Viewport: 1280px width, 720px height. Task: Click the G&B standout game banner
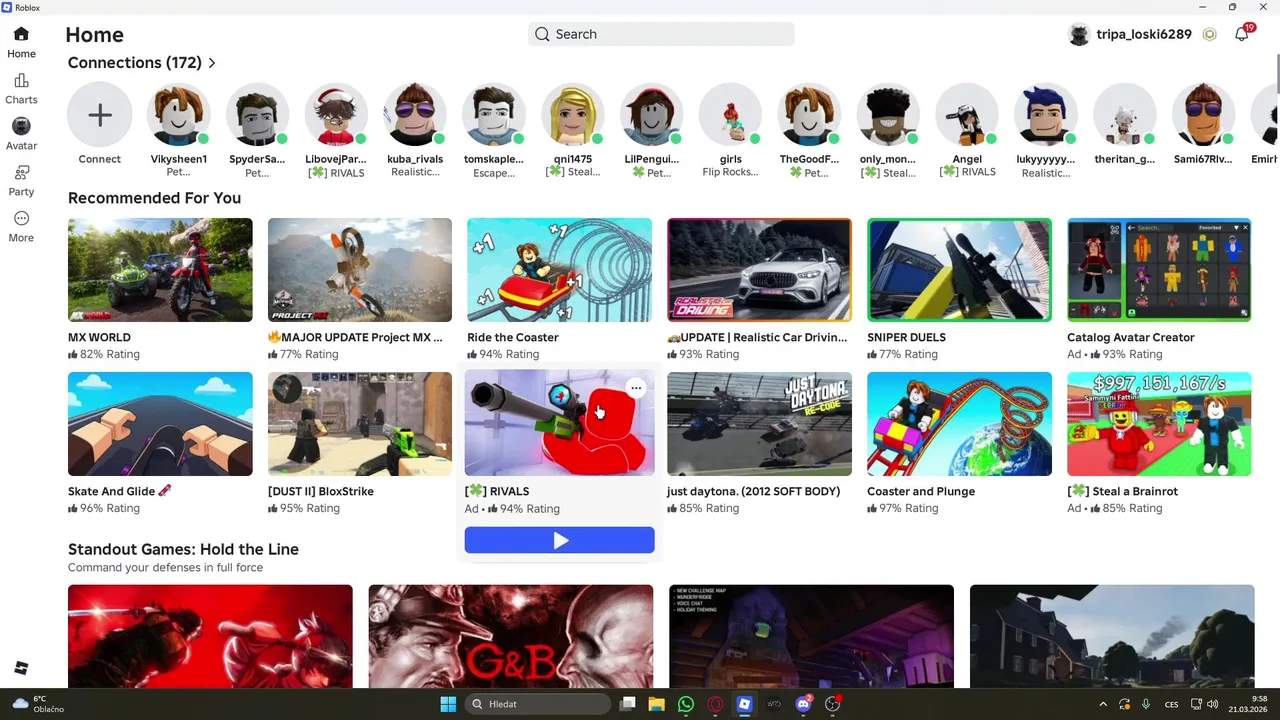click(511, 636)
